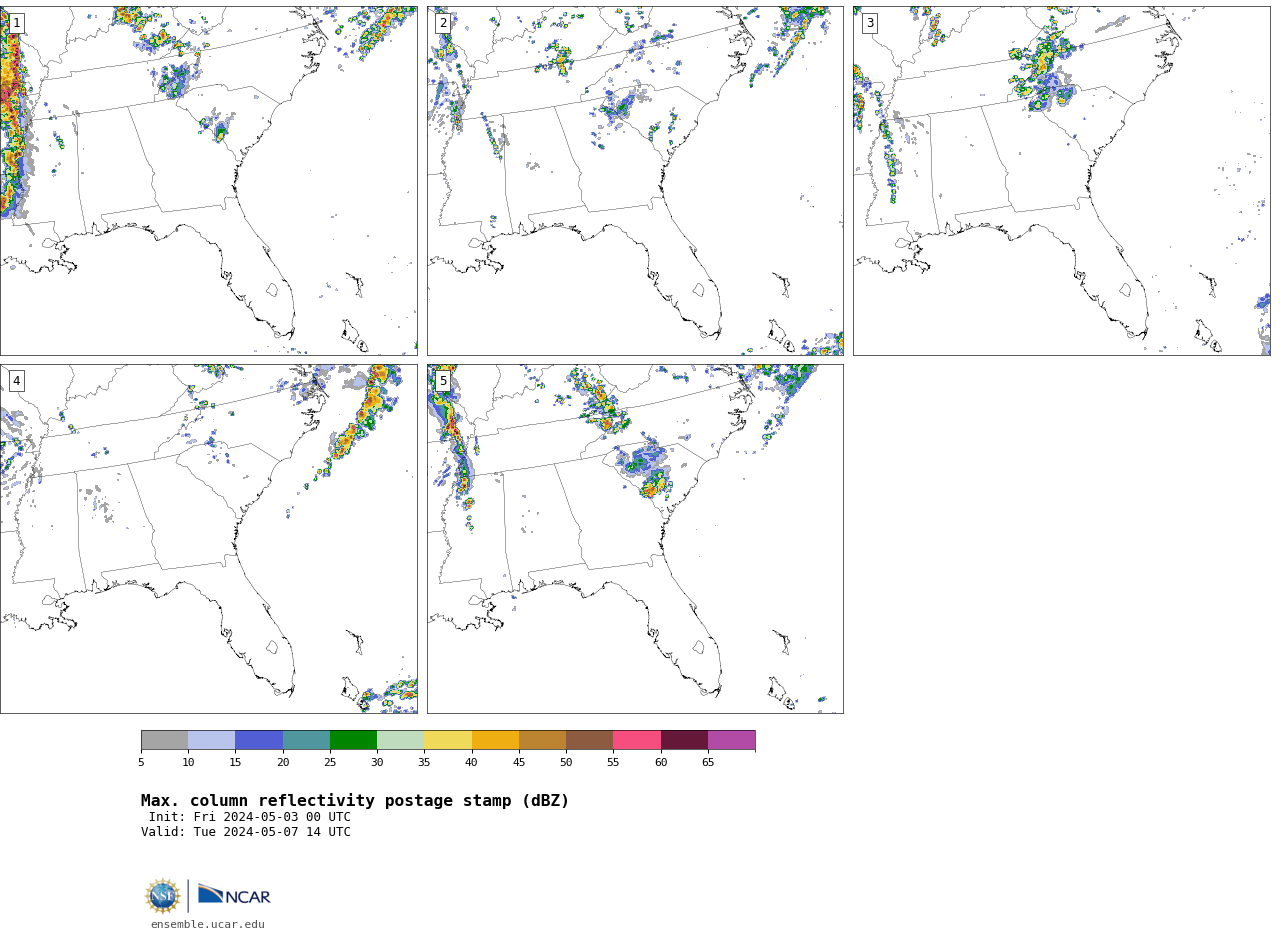Click the ensemble.ucar.edu text
1280x936 pixels.
[208, 925]
